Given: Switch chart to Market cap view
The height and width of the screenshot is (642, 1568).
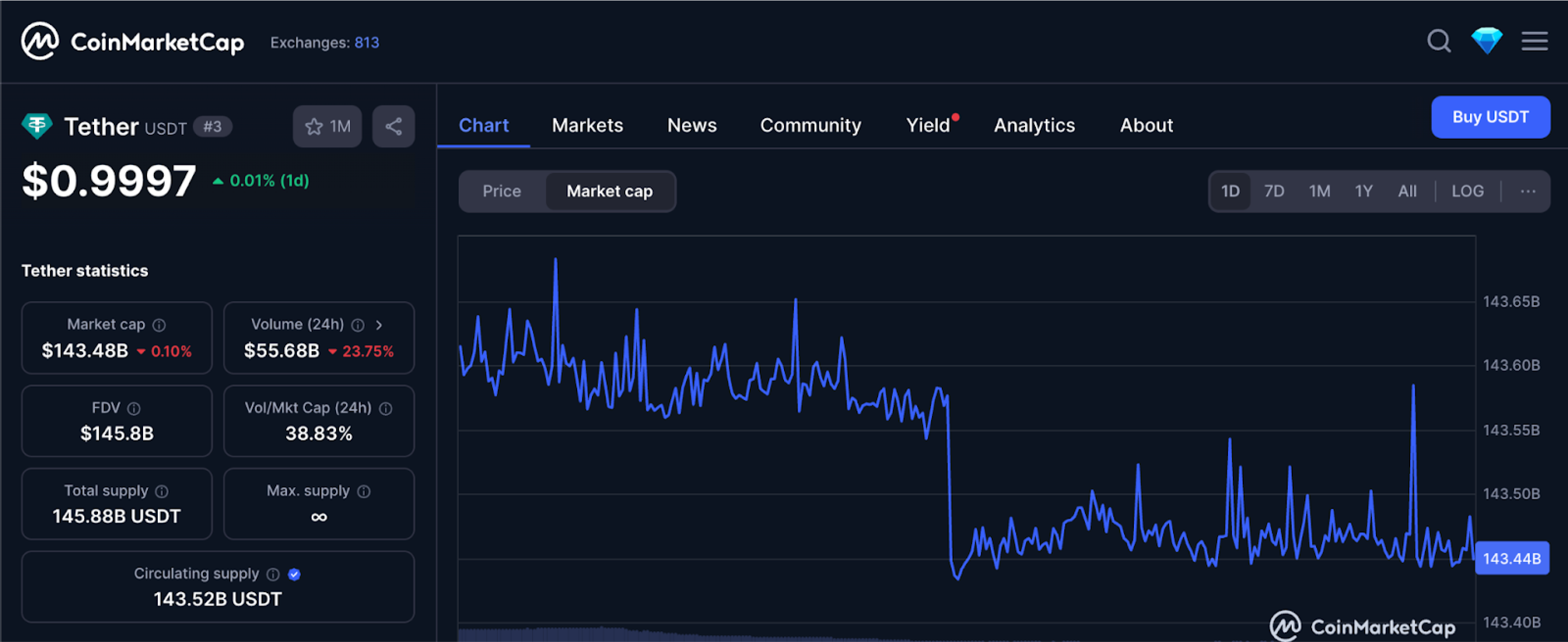Looking at the screenshot, I should point(609,191).
